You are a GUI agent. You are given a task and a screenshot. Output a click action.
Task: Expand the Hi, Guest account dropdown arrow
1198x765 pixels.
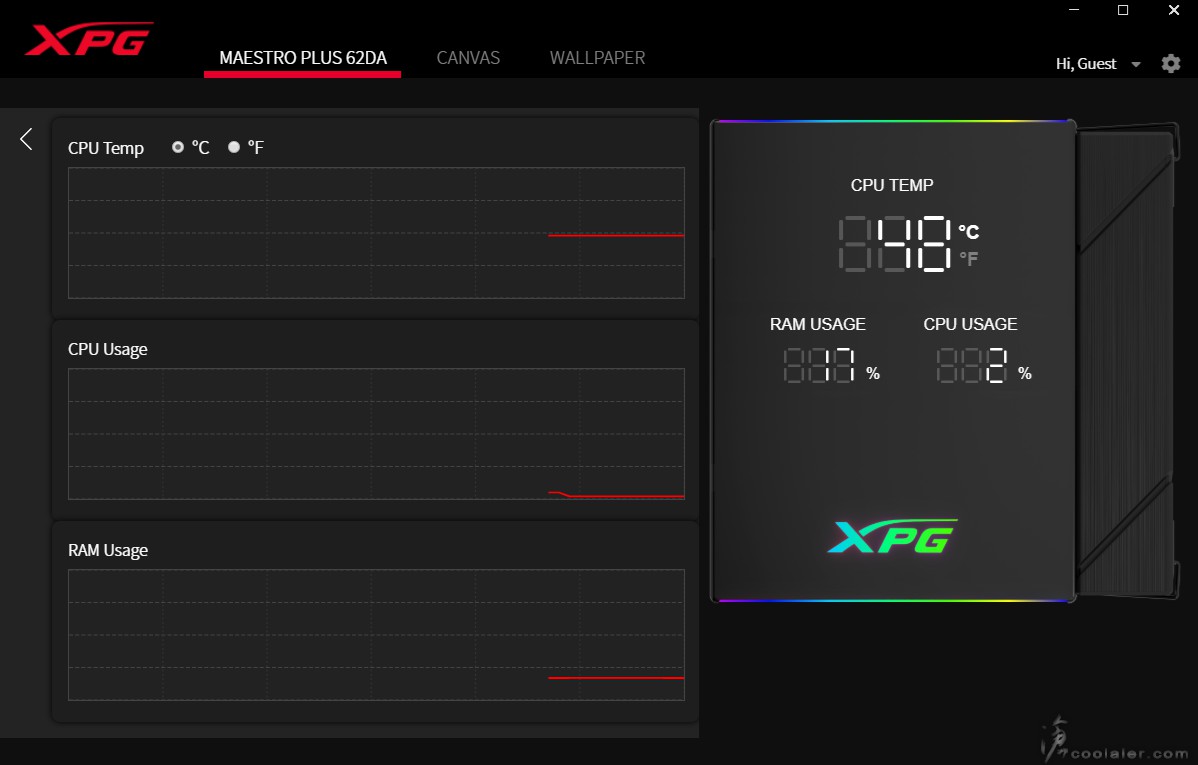pos(1136,65)
